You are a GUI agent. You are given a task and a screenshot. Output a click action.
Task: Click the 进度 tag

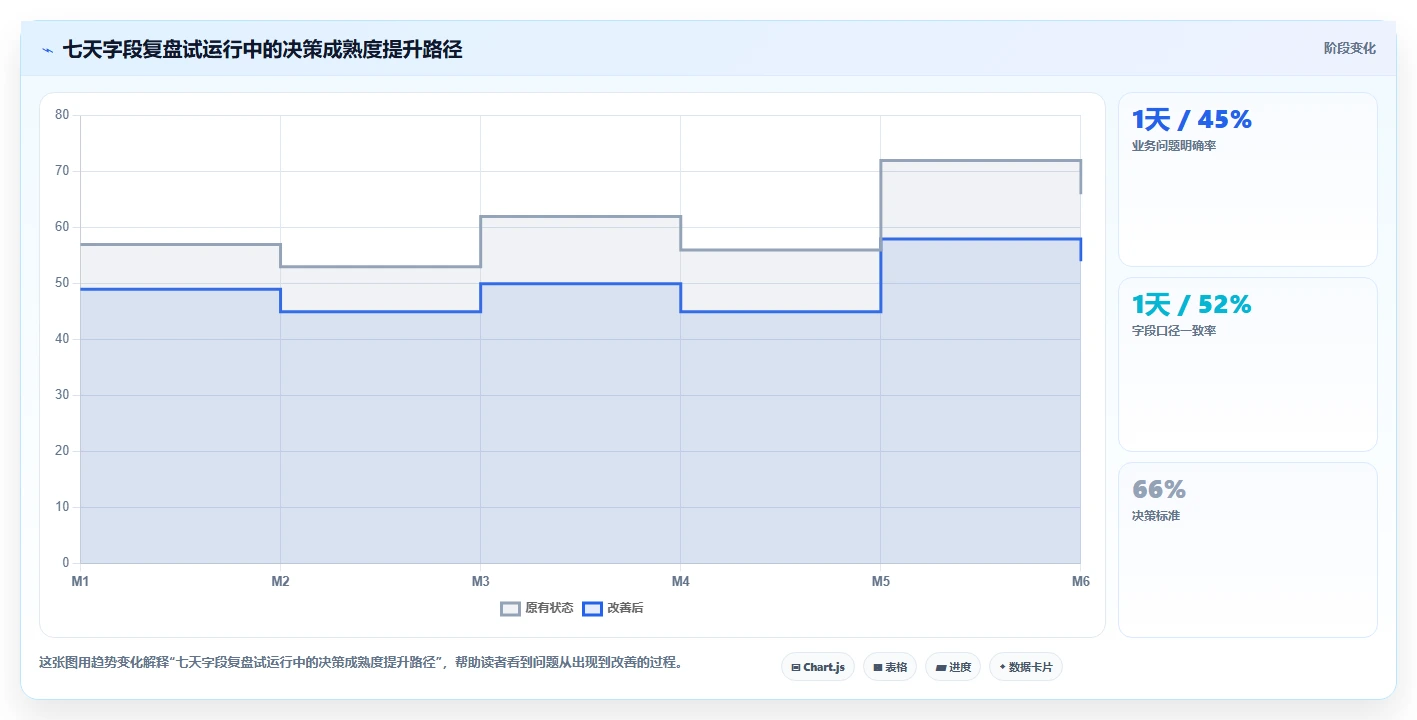pos(953,667)
